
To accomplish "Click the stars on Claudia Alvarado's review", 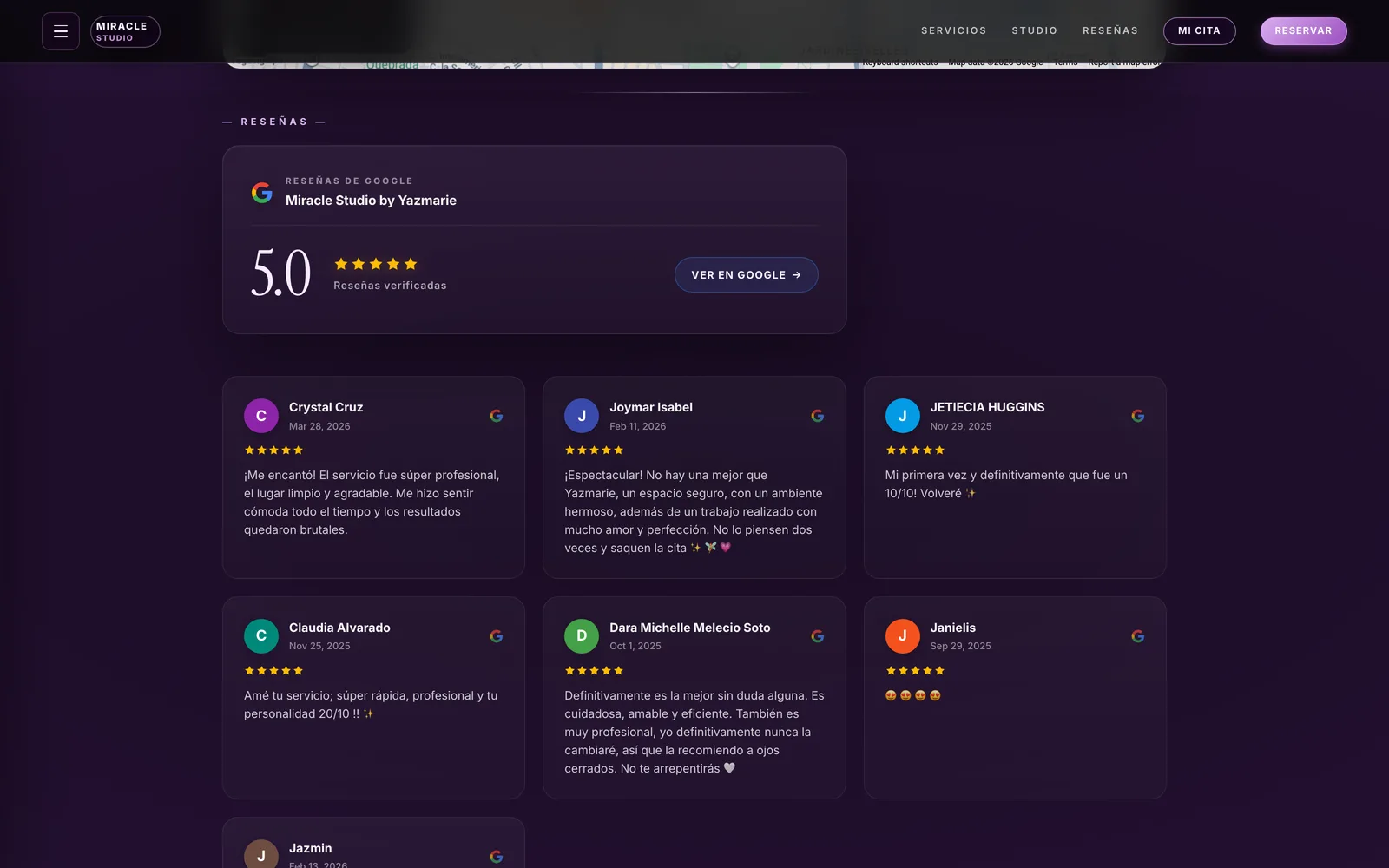I will 273,671.
